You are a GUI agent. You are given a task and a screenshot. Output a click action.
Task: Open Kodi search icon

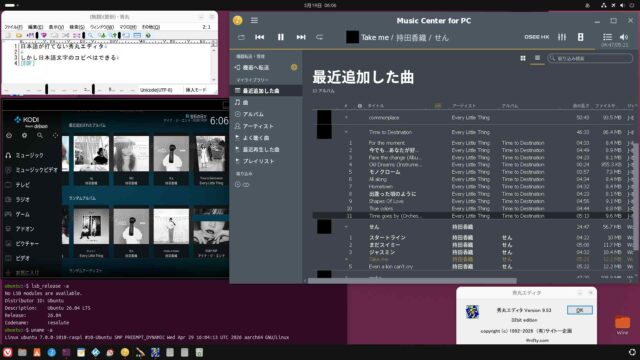click(x=40, y=136)
